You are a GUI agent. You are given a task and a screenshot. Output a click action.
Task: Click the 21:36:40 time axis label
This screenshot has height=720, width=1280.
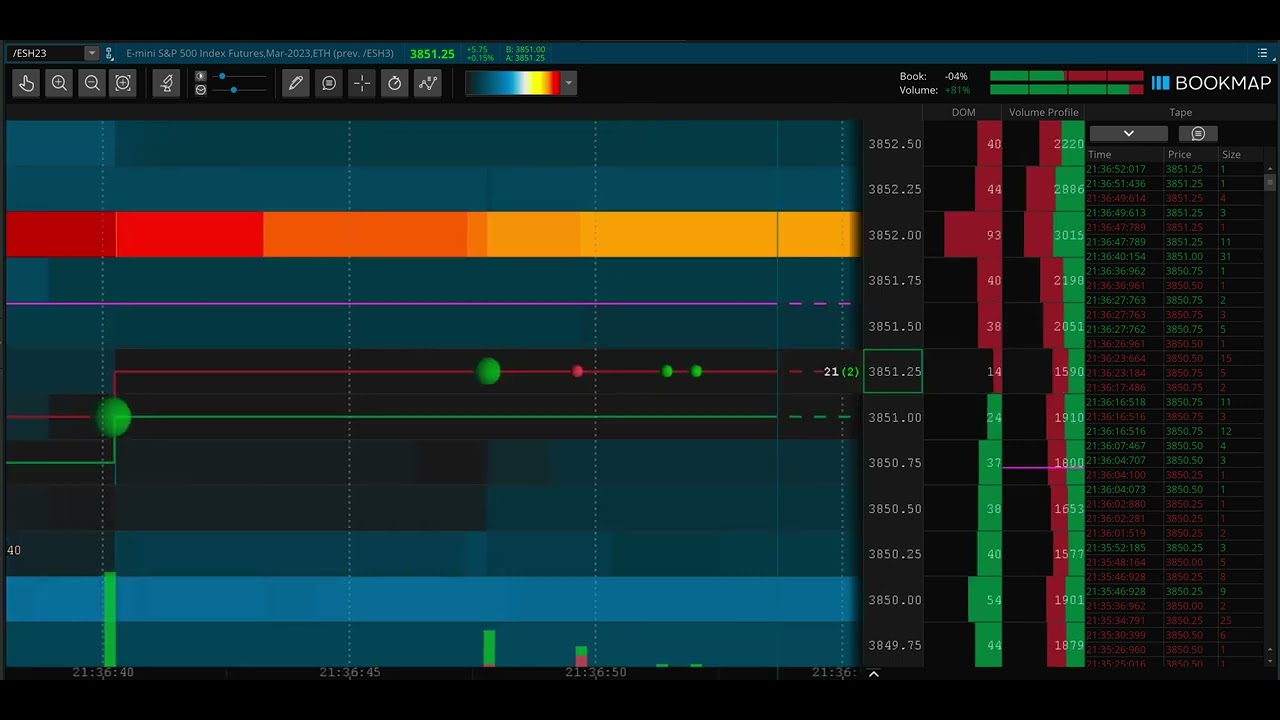103,673
